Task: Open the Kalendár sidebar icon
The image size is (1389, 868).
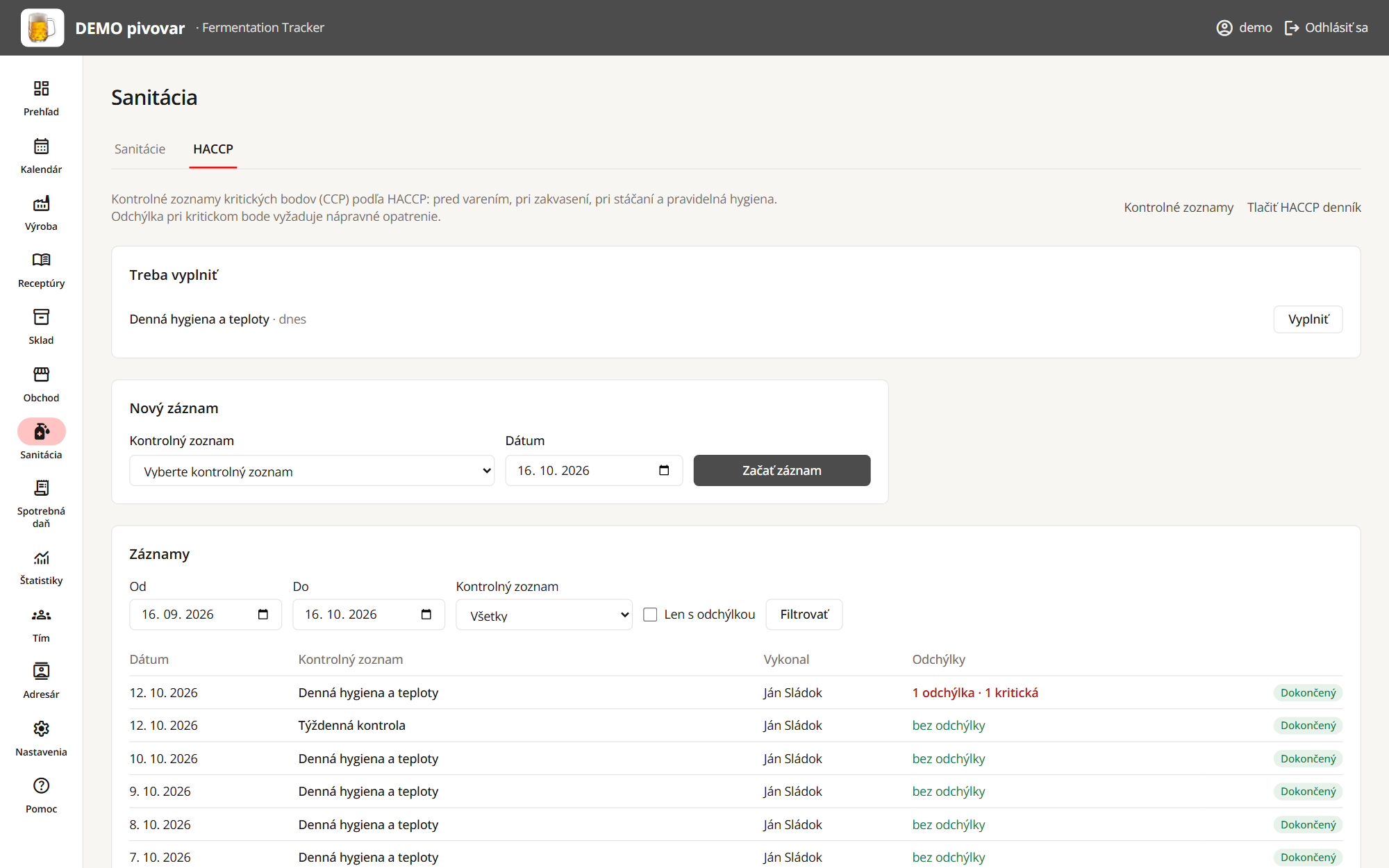Action: pyautogui.click(x=41, y=146)
